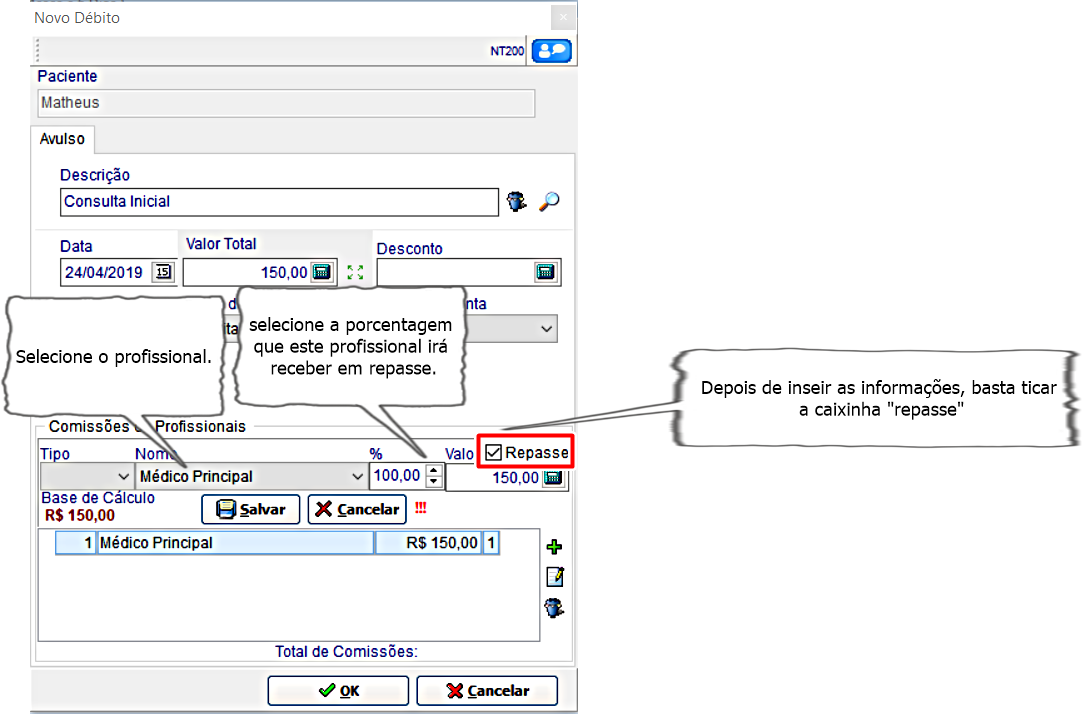Open the calendar picker in Data field
The width and height of the screenshot is (1085, 714).
click(162, 272)
